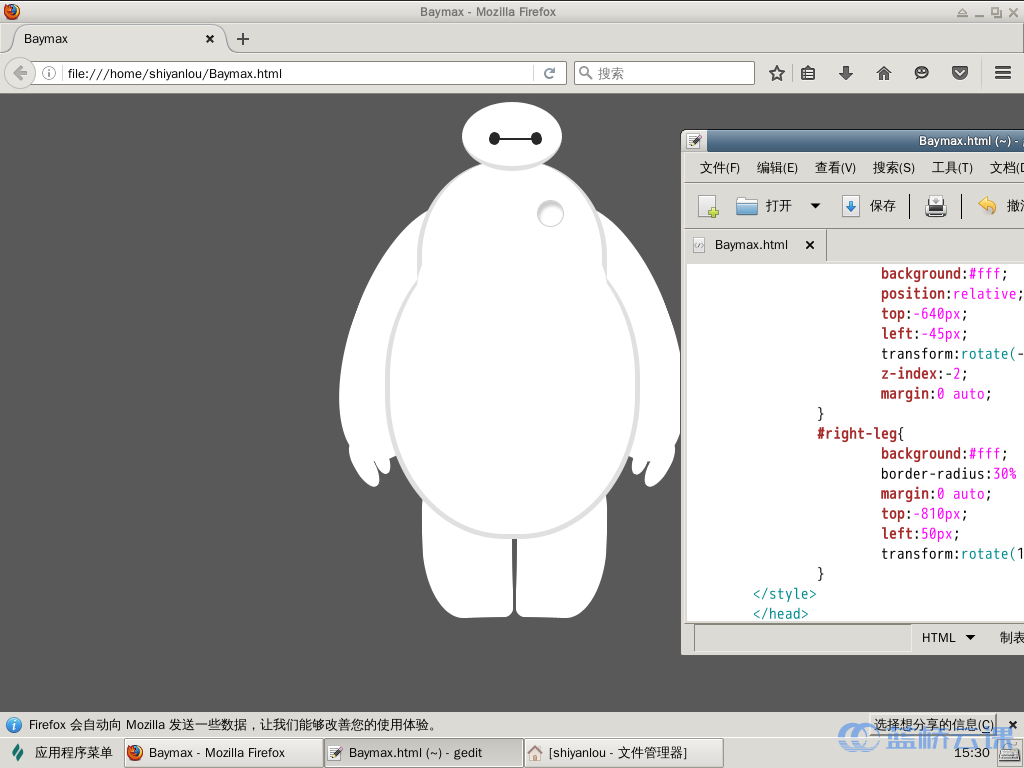The height and width of the screenshot is (768, 1024).
Task: Click the Firefox search box
Action: click(x=664, y=73)
